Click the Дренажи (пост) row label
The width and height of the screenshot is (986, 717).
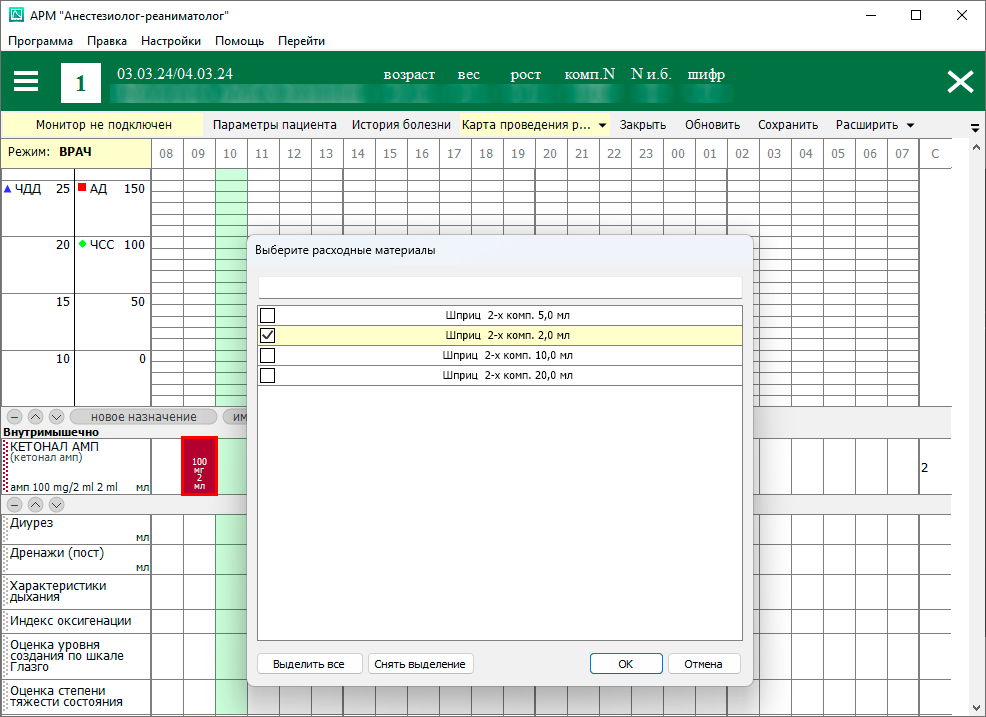[77, 559]
